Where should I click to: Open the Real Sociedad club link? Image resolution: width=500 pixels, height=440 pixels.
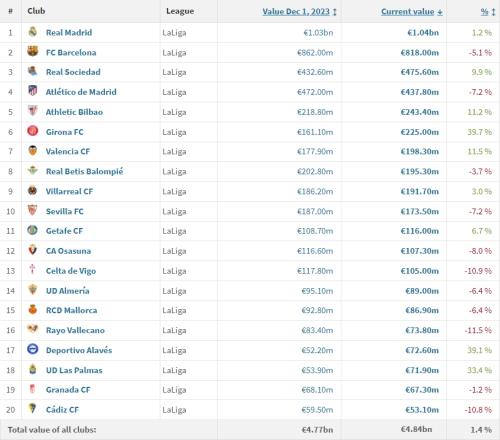[73, 72]
